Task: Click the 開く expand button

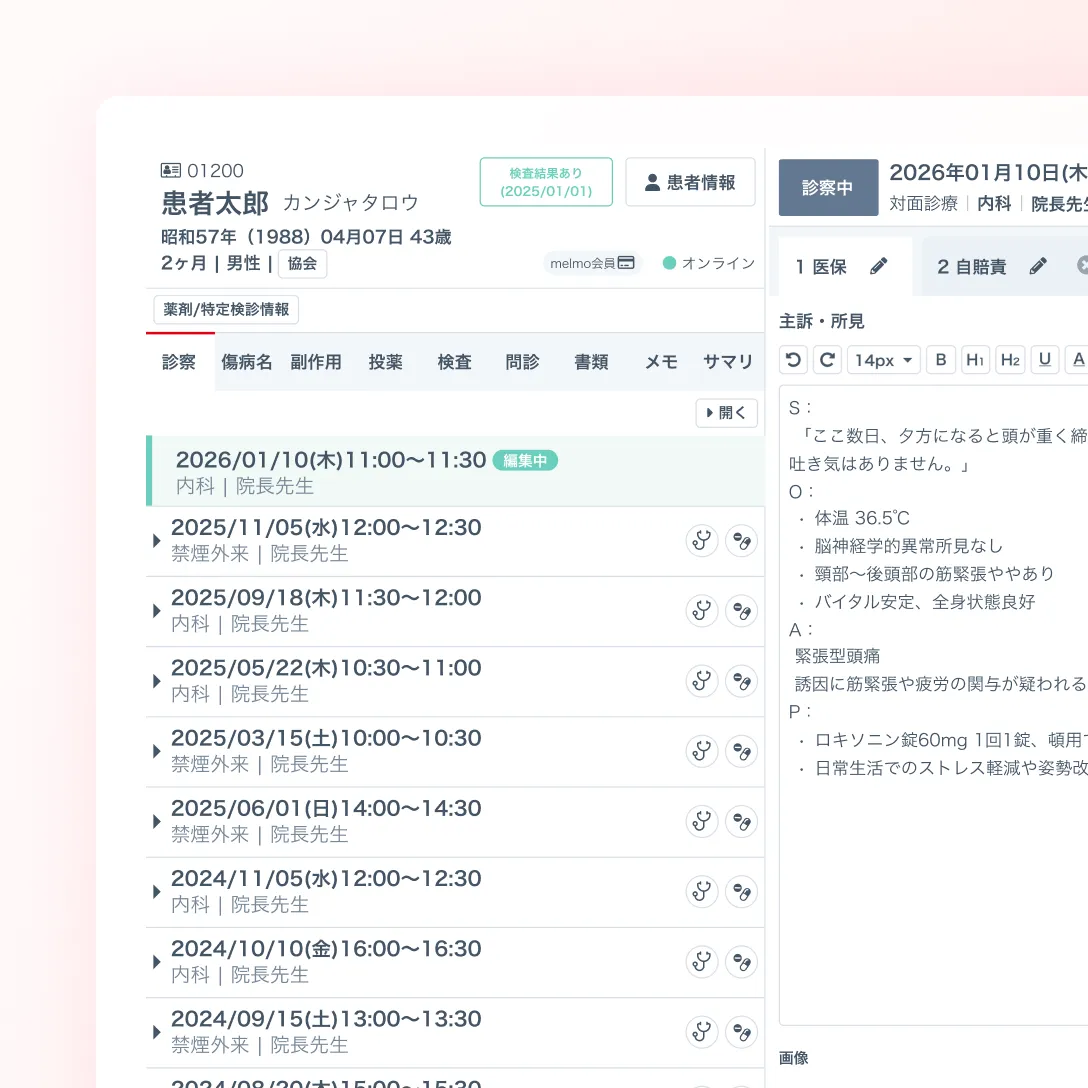Action: (x=726, y=413)
